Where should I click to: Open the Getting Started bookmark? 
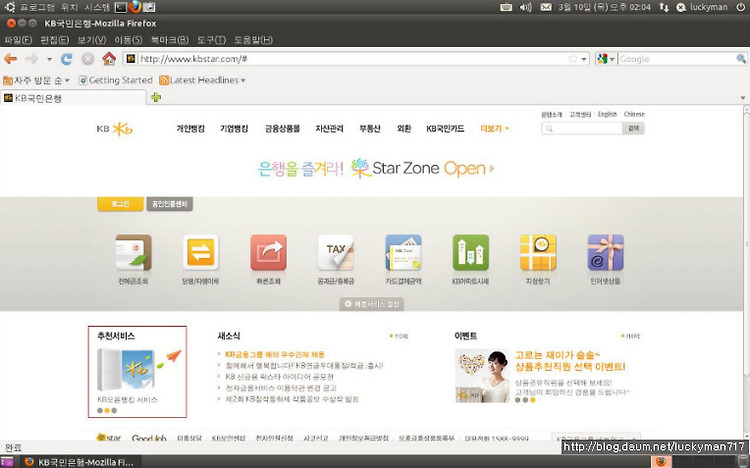click(x=115, y=80)
